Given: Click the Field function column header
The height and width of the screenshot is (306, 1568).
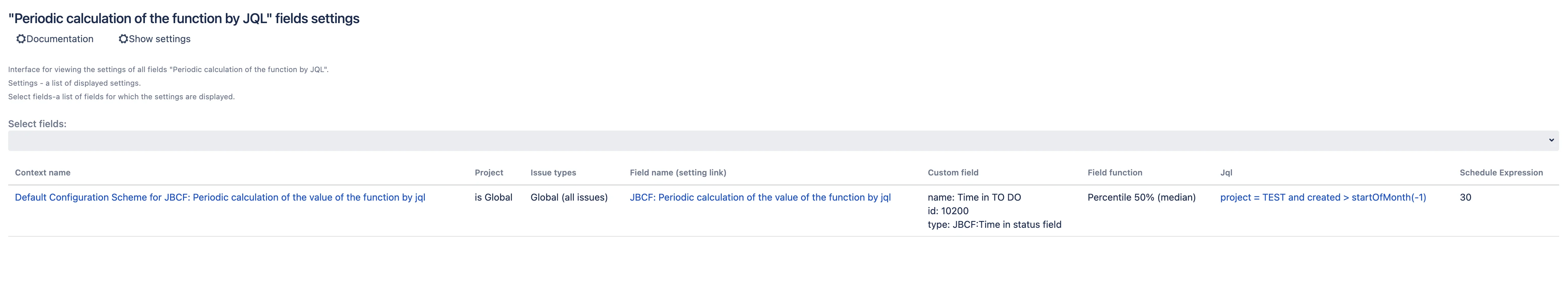Looking at the screenshot, I should point(1115,173).
